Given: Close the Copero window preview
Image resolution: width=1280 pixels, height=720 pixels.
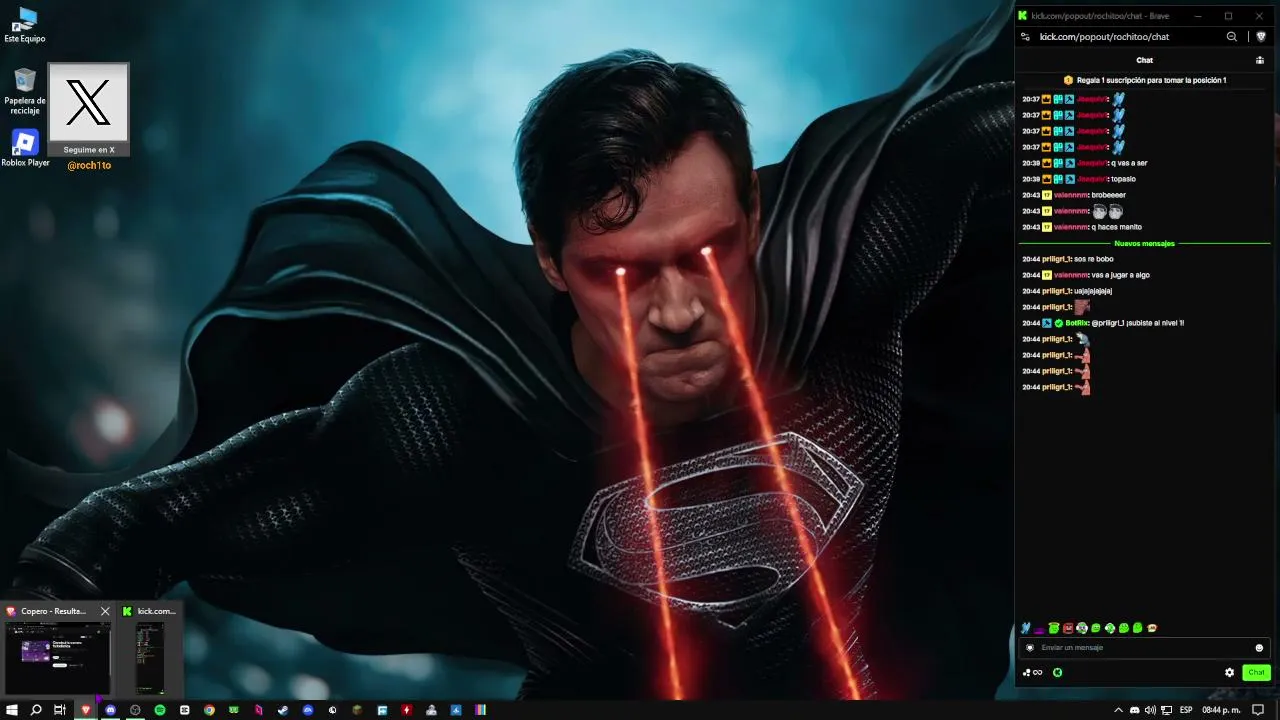Looking at the screenshot, I should 105,611.
